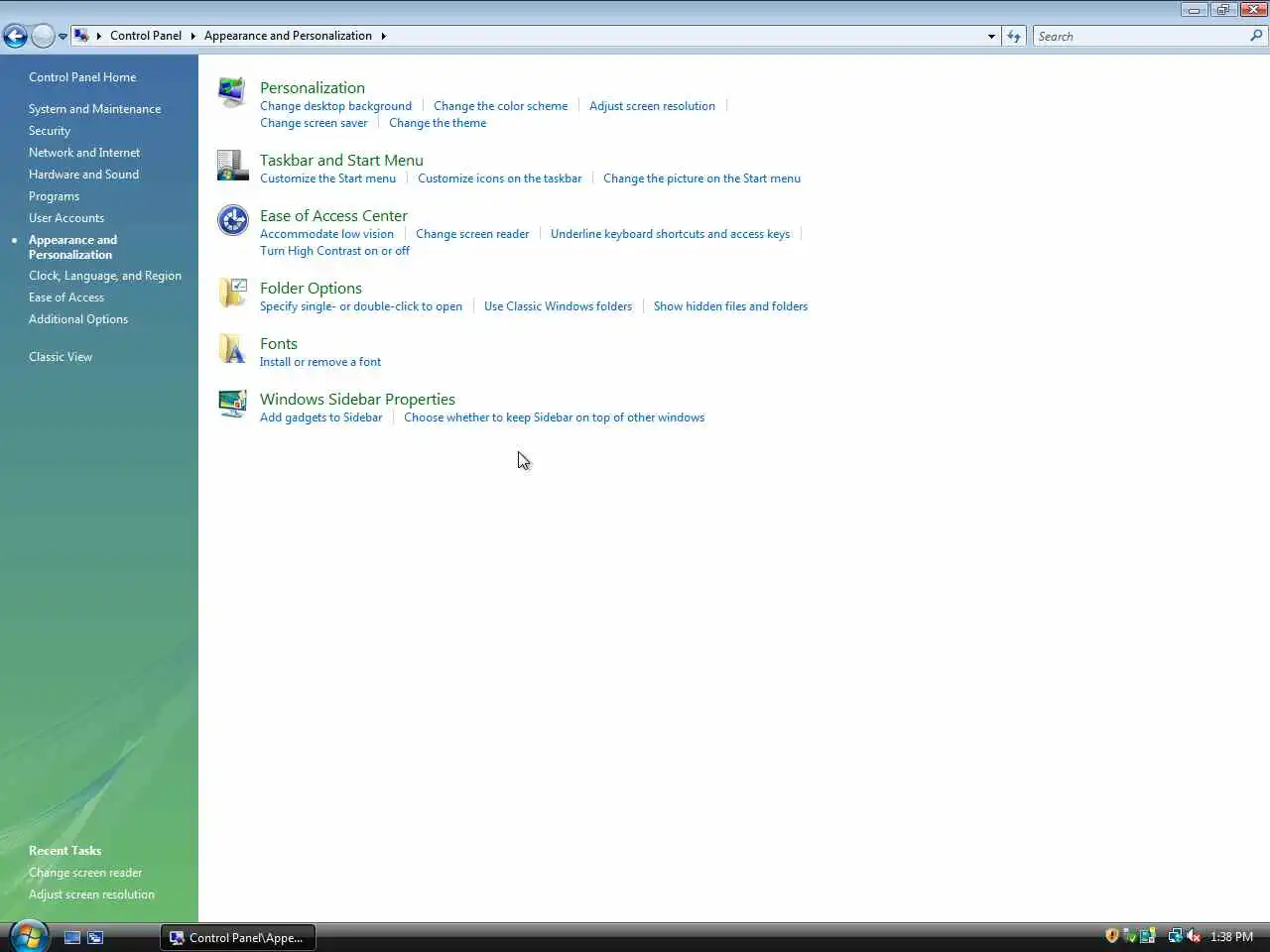
Task: Click the Windows Sidebar Properties icon
Action: coord(232,405)
